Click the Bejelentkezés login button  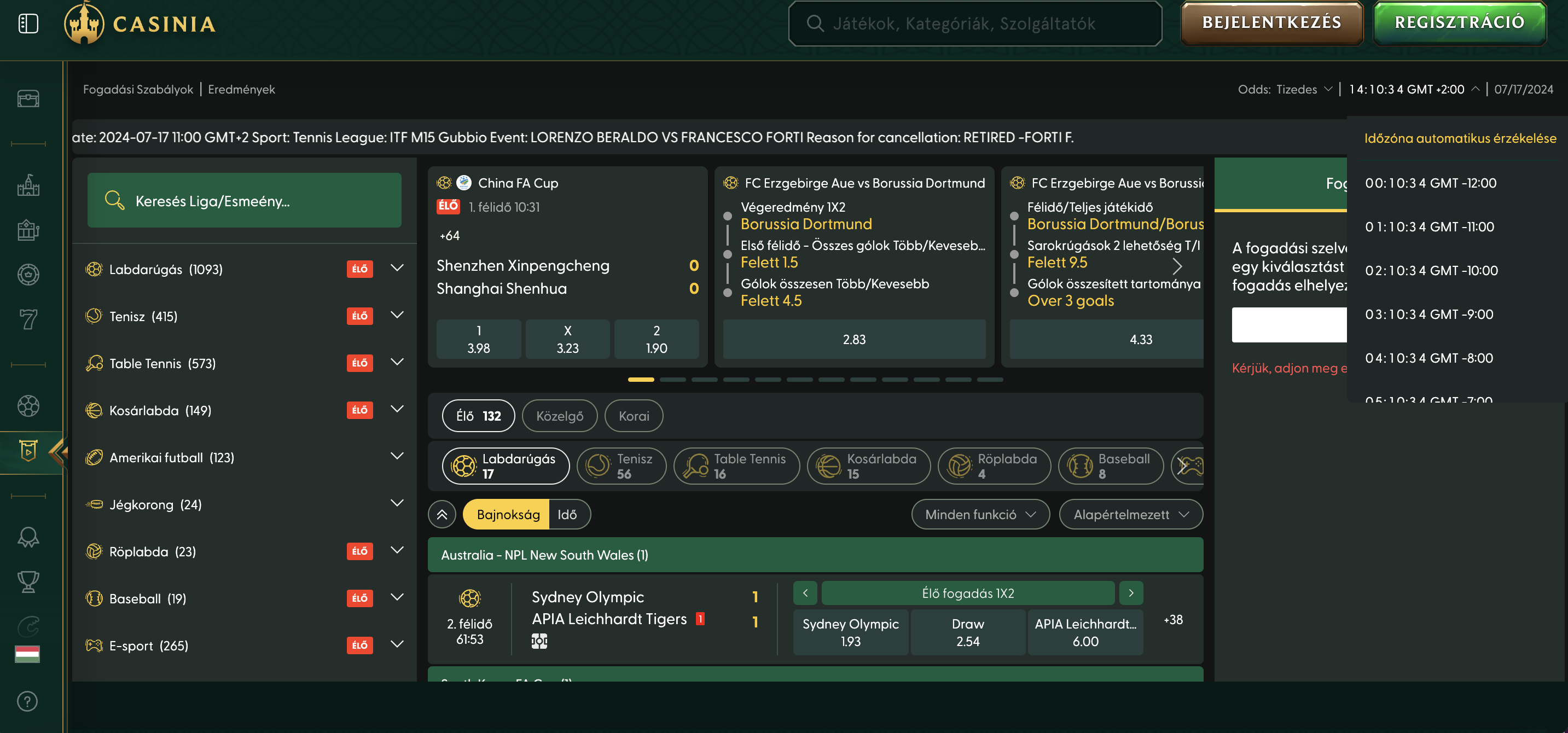[x=1271, y=23]
